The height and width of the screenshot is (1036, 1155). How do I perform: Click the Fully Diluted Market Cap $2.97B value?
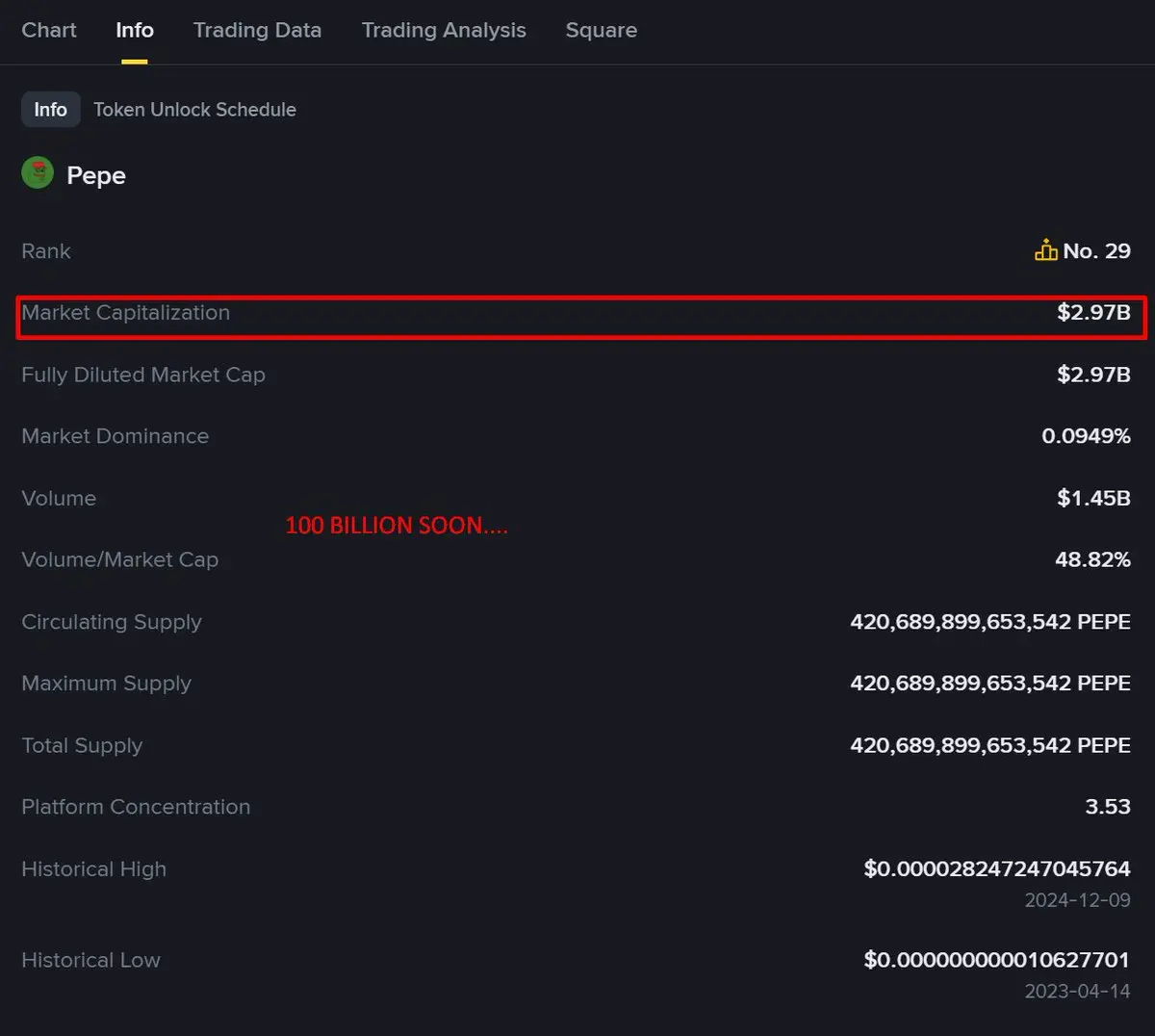pos(1093,375)
